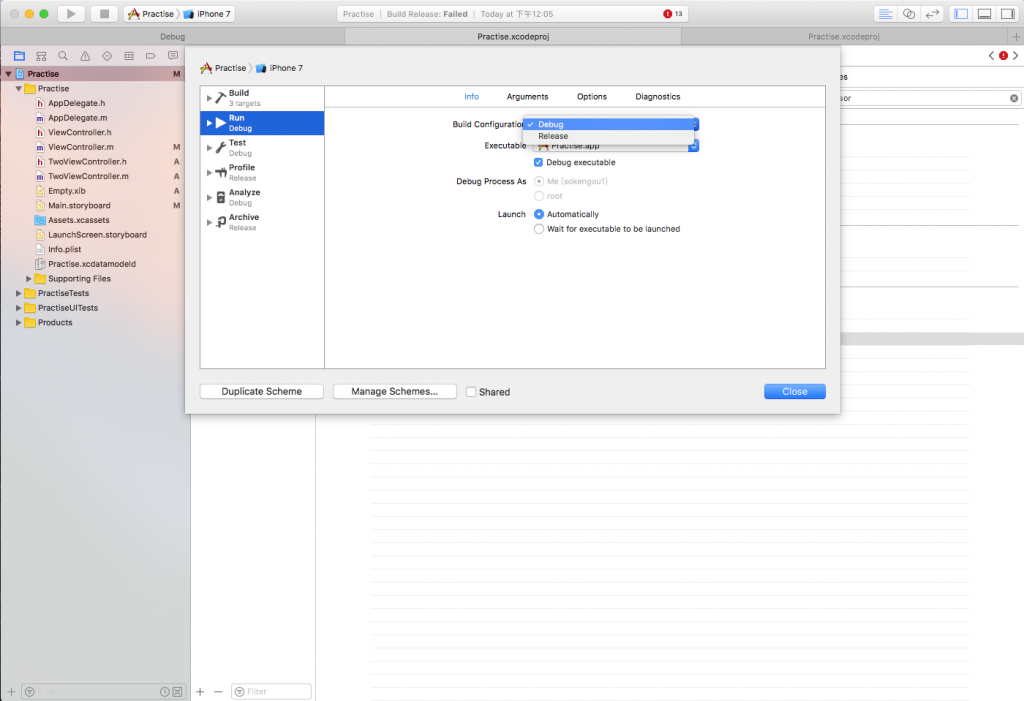Expand the Test scheme action

point(209,148)
